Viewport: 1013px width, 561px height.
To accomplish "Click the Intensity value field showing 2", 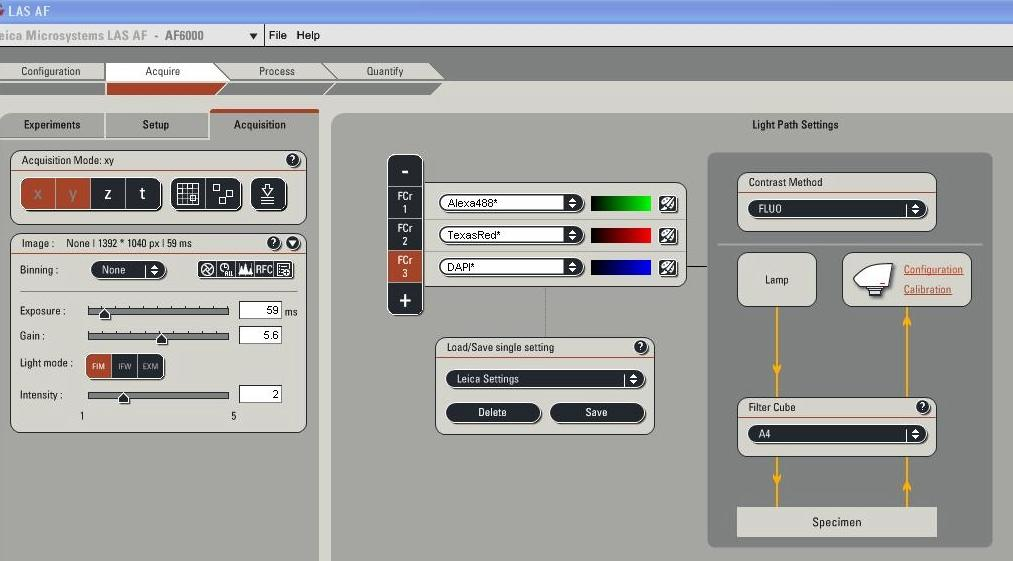I will tap(260, 394).
